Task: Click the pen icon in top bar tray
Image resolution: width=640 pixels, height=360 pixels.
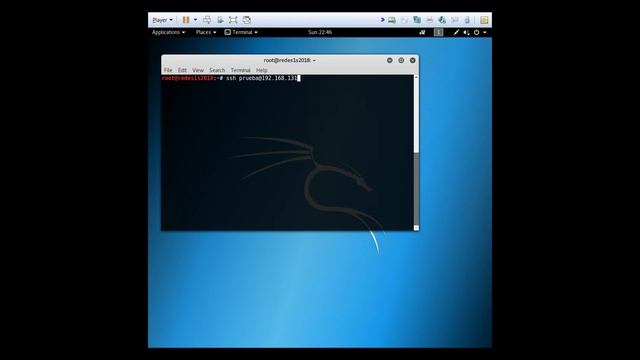Action: (x=456, y=32)
